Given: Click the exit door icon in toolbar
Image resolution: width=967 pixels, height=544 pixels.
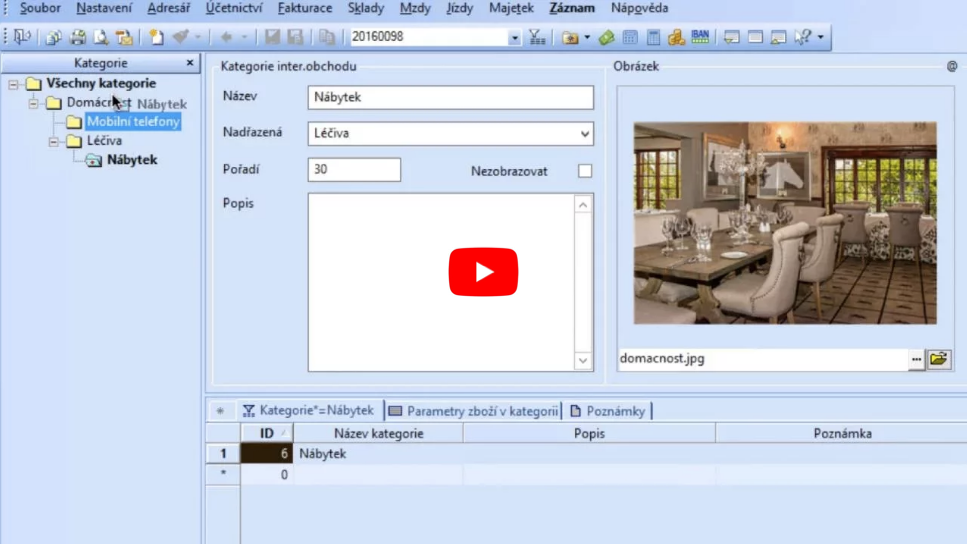Looking at the screenshot, I should coord(22,37).
